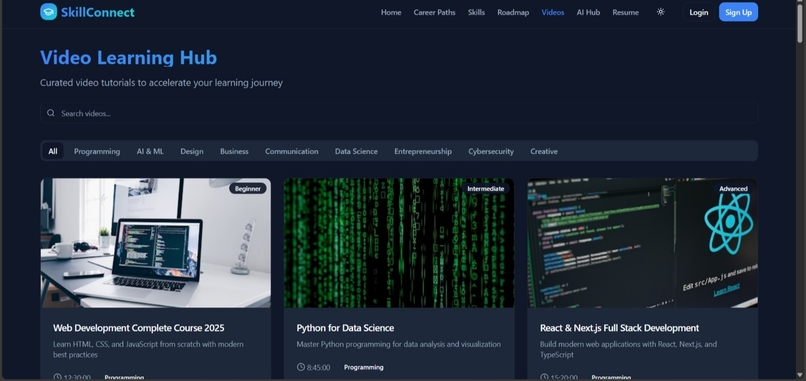Open Web Development Complete Course 2025 title
Screen dimensions: 806x381
pos(139,328)
